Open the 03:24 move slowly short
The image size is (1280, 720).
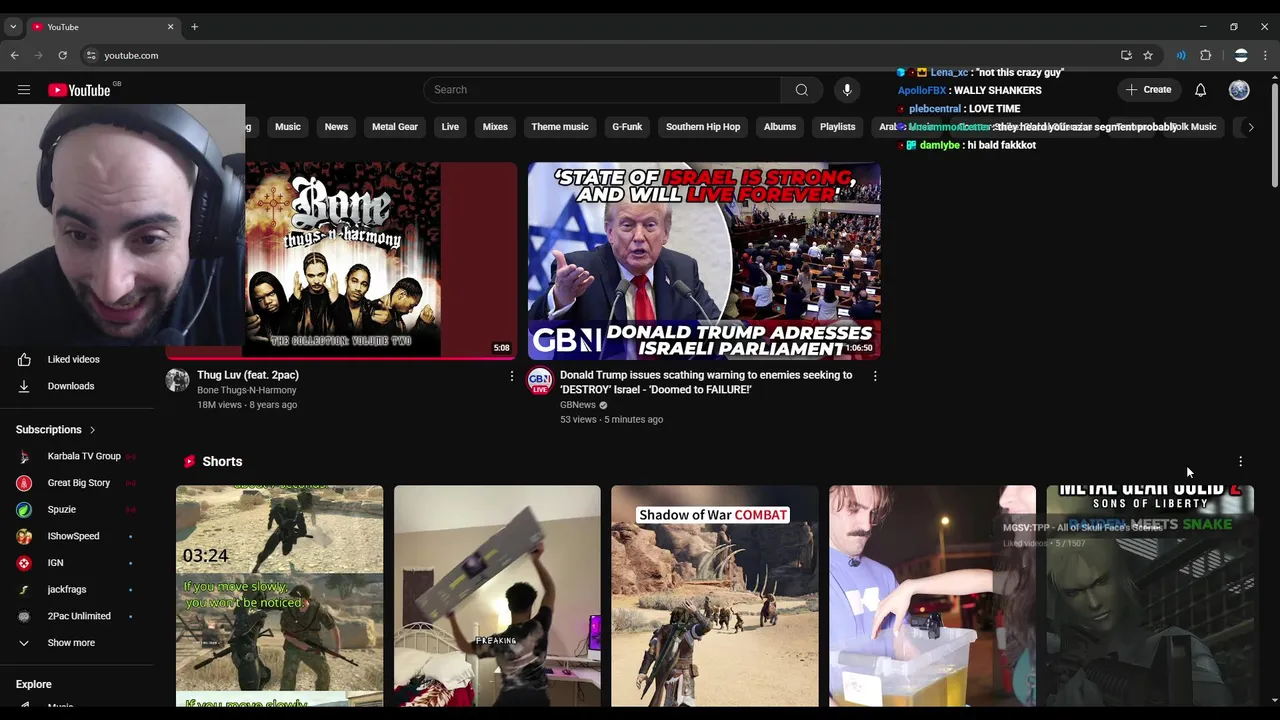[280, 596]
